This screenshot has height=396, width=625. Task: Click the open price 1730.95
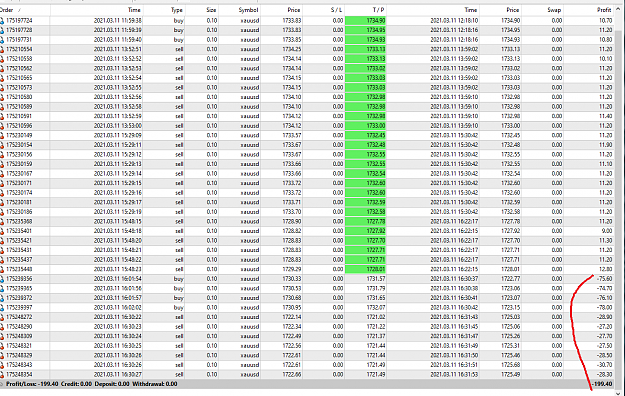292,307
